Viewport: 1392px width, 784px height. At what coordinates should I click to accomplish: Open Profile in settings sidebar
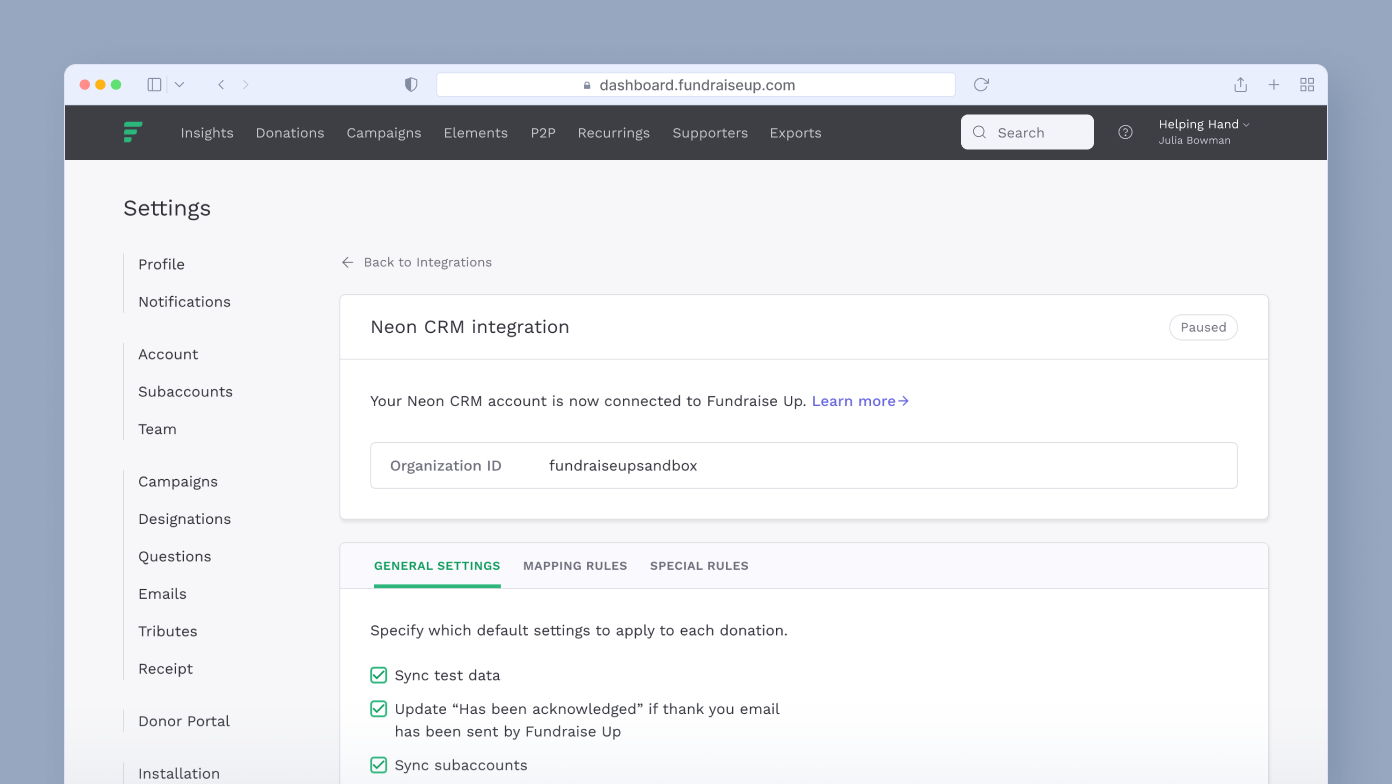click(161, 264)
